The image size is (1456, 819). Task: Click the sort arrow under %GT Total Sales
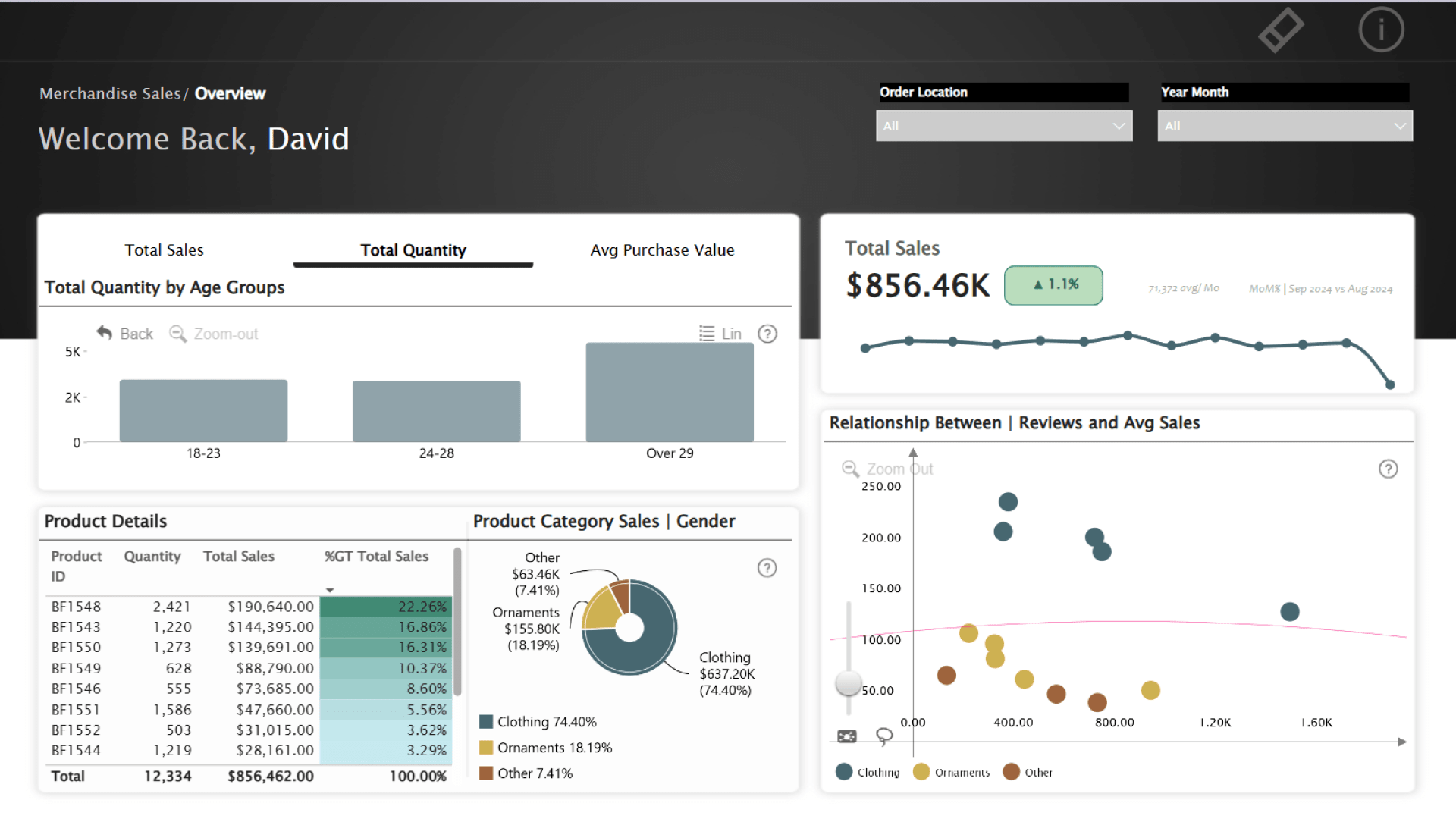(330, 590)
